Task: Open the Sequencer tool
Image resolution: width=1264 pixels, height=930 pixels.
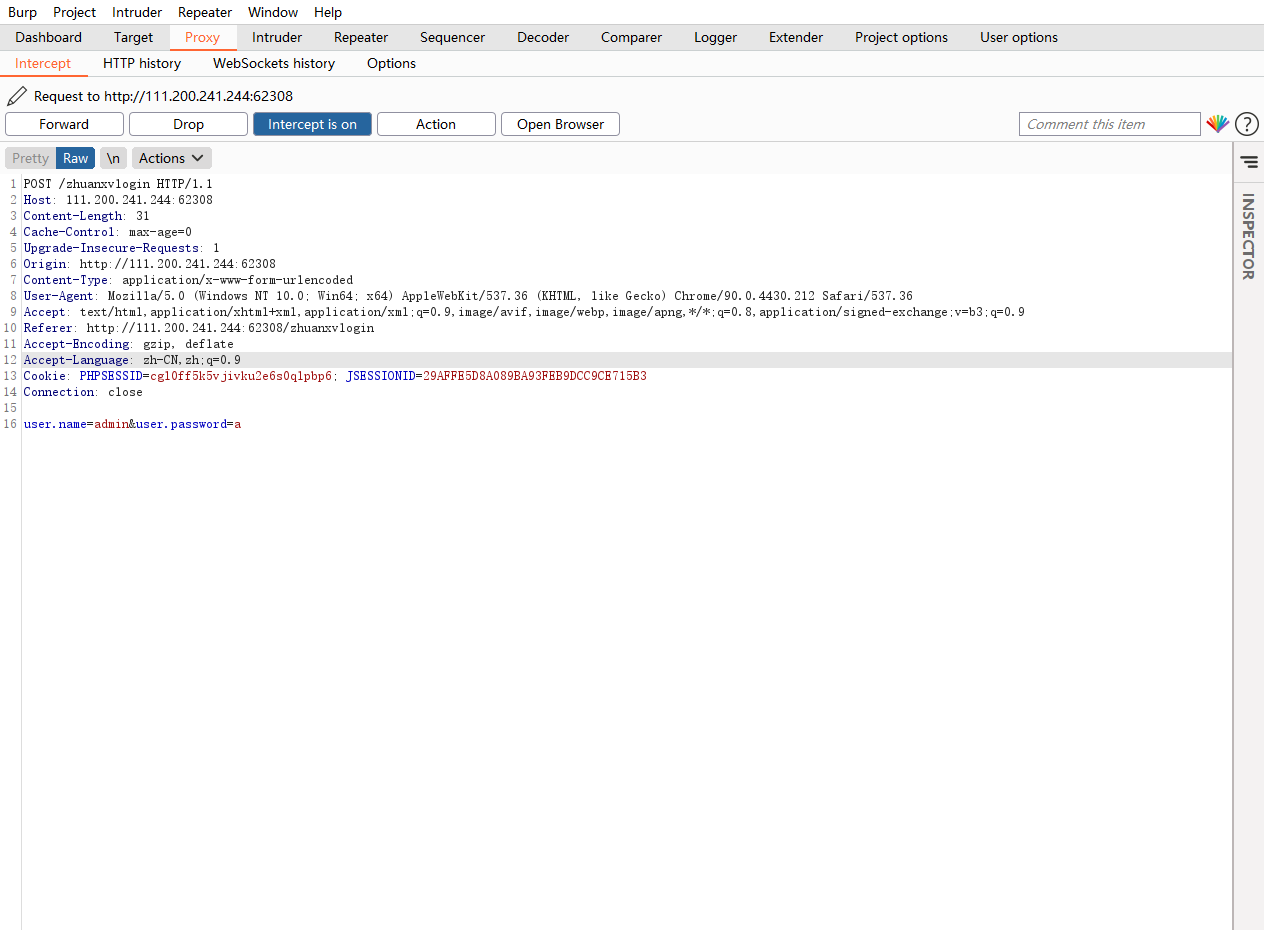Action: coord(452,37)
